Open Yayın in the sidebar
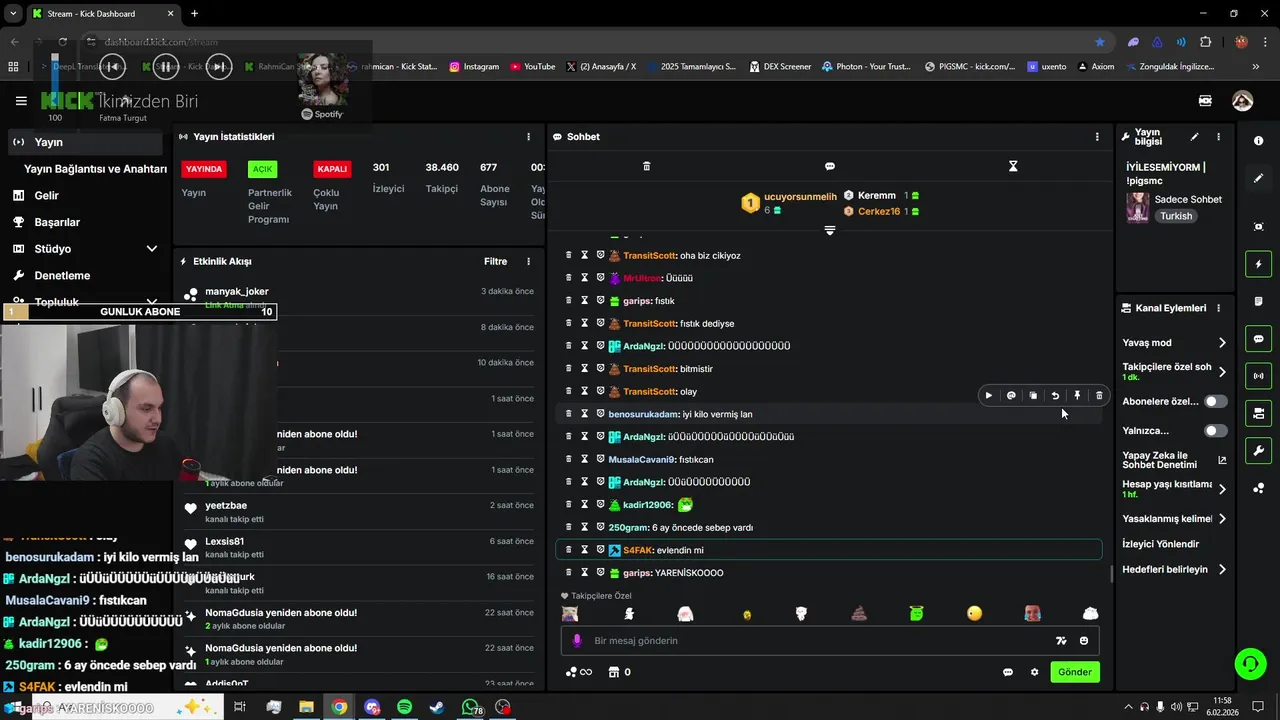Screen dimensions: 1280x720 [x=85, y=142]
